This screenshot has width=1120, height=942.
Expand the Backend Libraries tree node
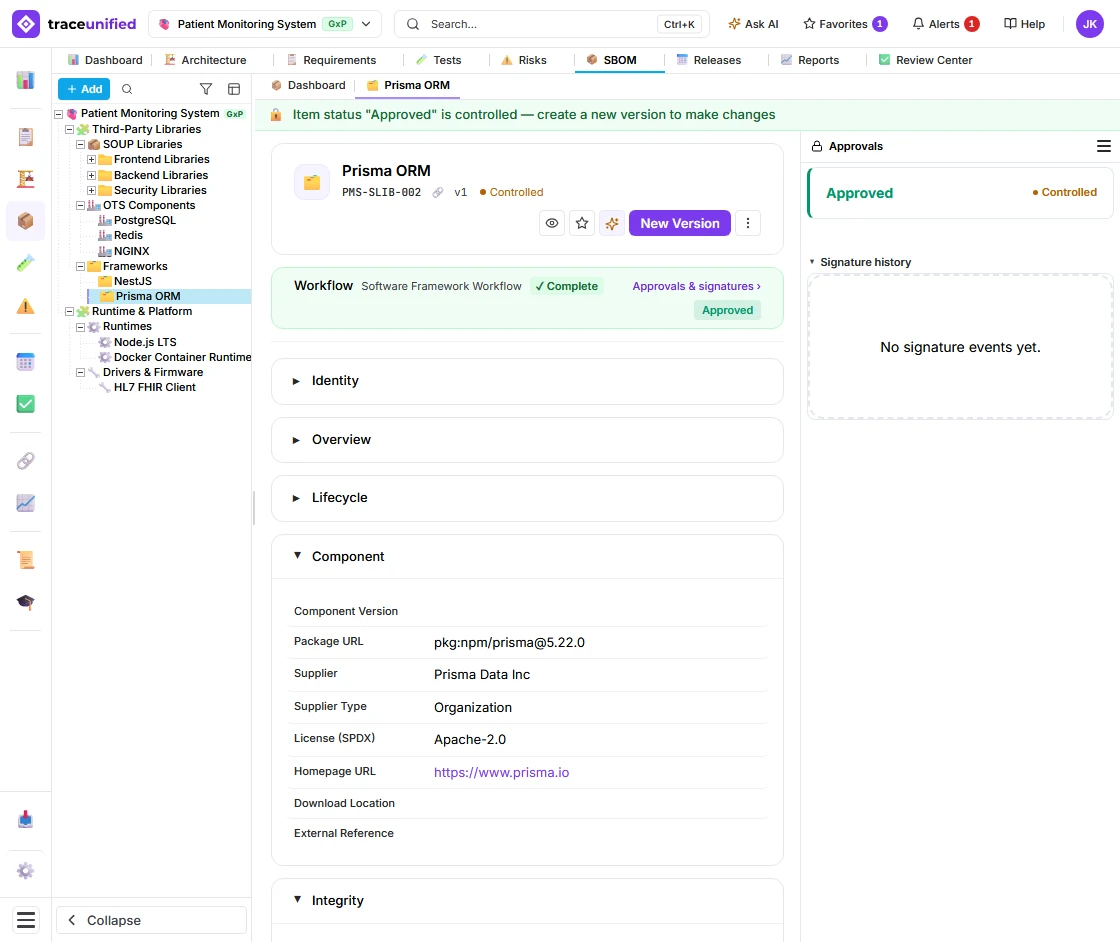[91, 175]
